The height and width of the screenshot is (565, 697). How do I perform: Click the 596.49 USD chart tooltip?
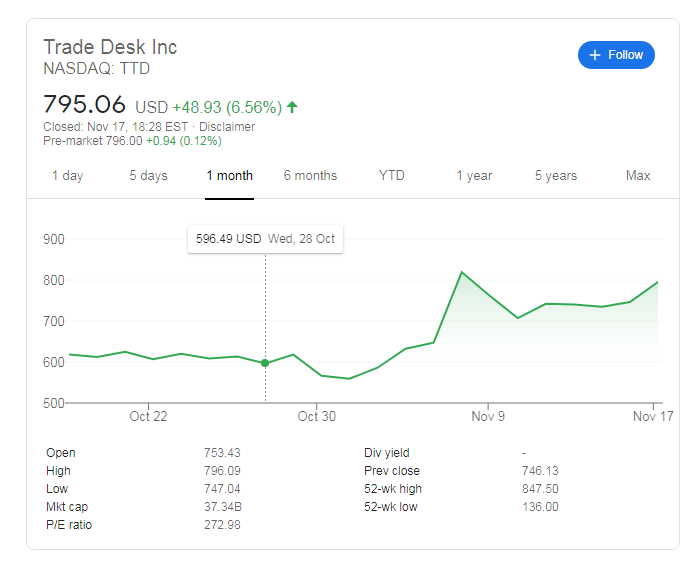[265, 239]
